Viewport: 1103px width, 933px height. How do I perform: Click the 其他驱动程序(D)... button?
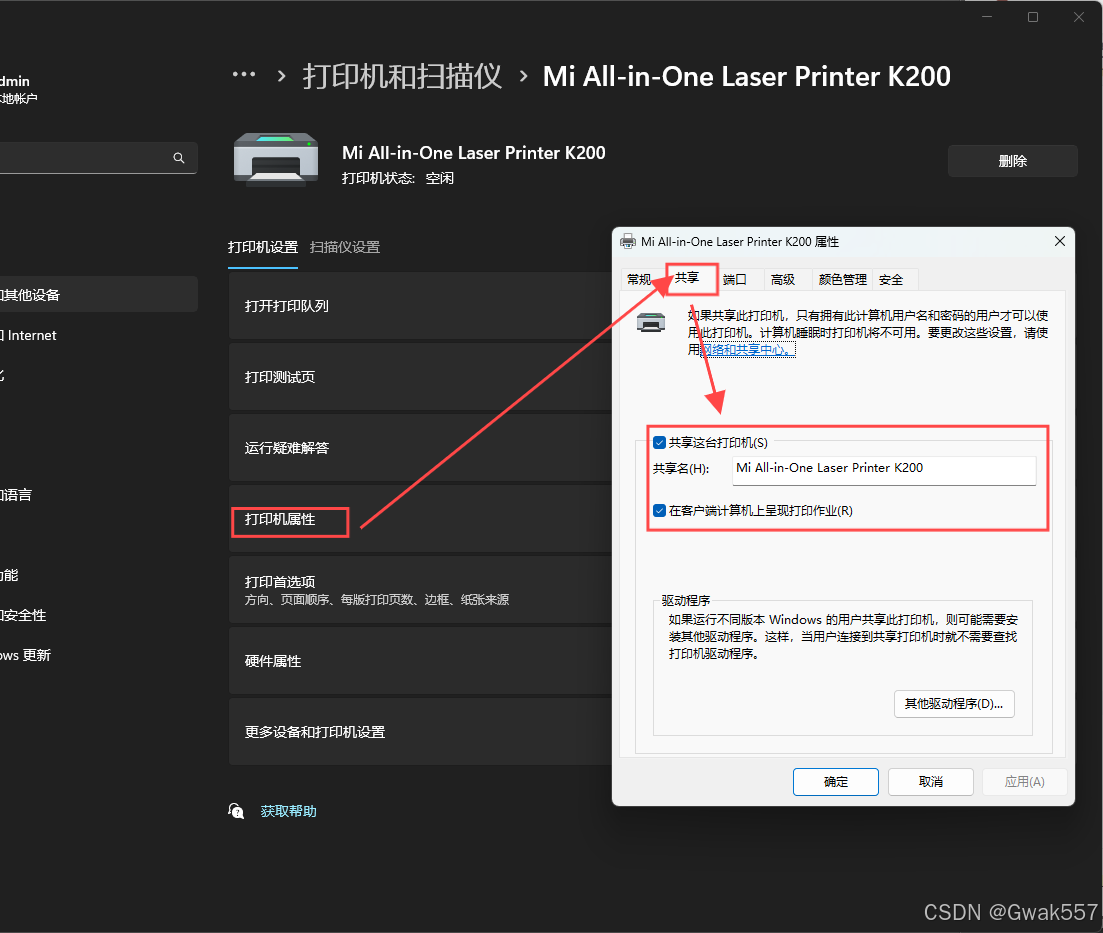[954, 704]
